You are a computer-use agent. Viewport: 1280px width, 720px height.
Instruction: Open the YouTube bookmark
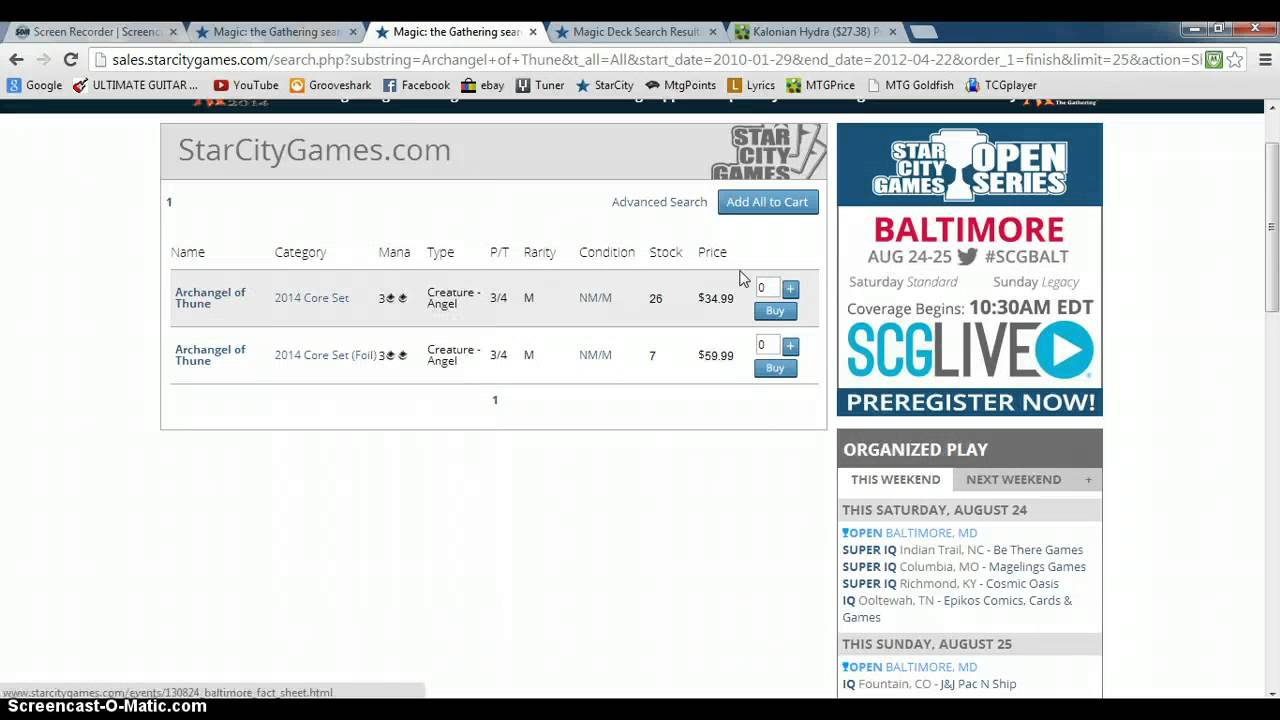click(246, 85)
